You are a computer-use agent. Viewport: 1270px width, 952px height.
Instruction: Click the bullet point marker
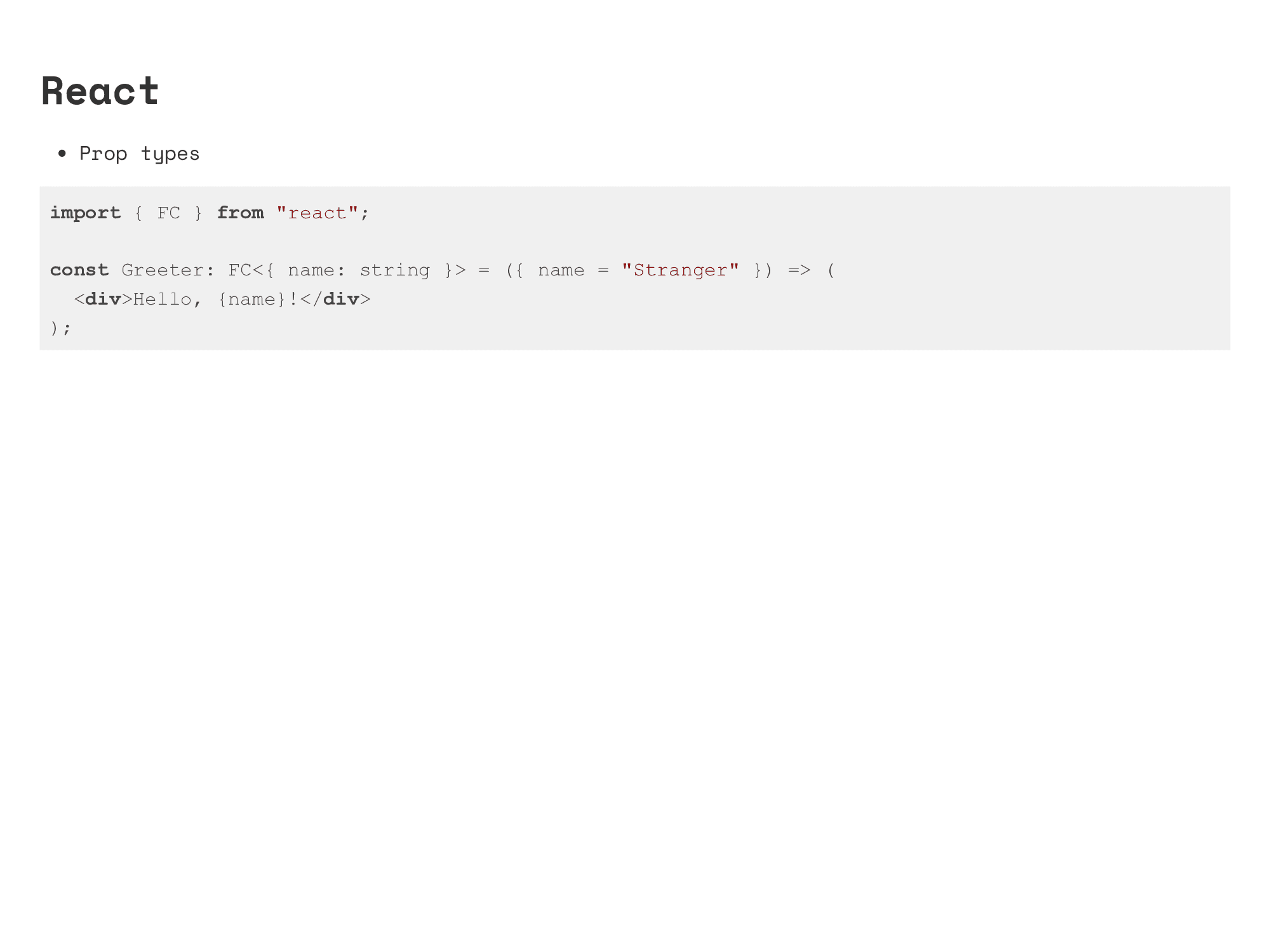(x=62, y=154)
